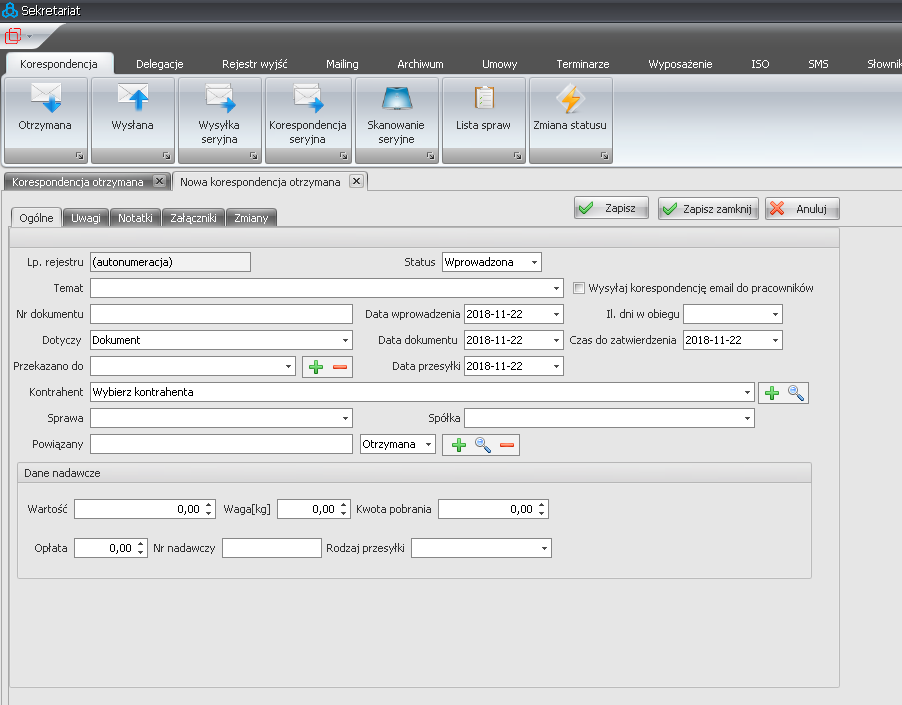Viewport: 902px width, 705px height.
Task: Expand the Temat combo box
Action: tap(556, 288)
